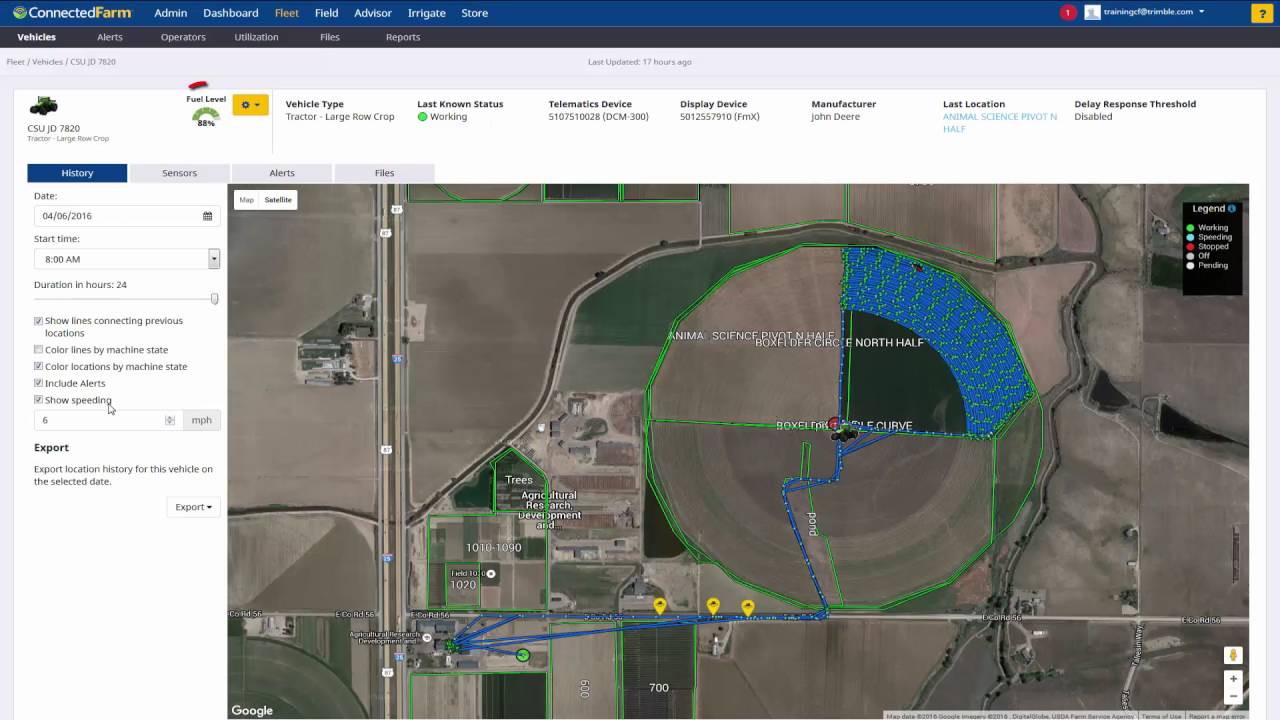Viewport: 1280px width, 720px height.
Task: Zoom out on the map
Action: [x=1233, y=696]
